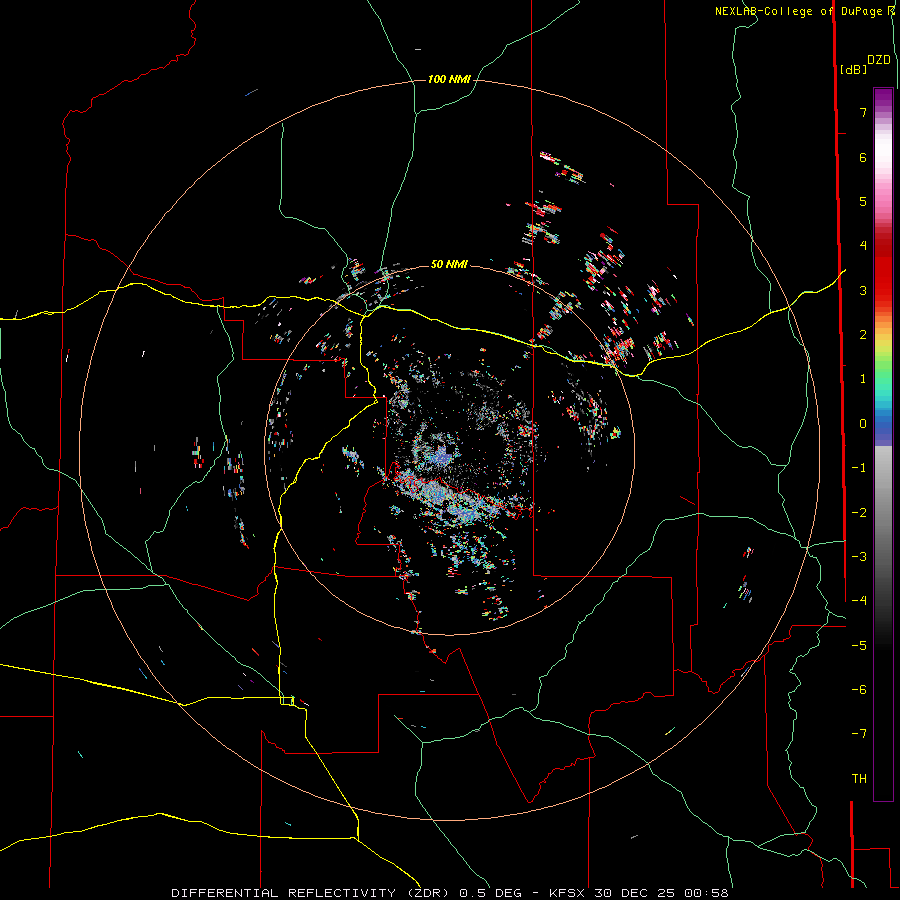Click the -6 value on the ZDR scale

(x=859, y=690)
